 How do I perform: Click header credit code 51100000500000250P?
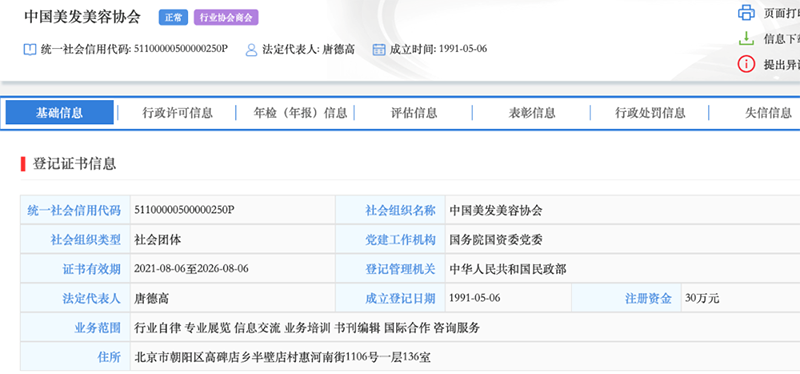pos(181,49)
